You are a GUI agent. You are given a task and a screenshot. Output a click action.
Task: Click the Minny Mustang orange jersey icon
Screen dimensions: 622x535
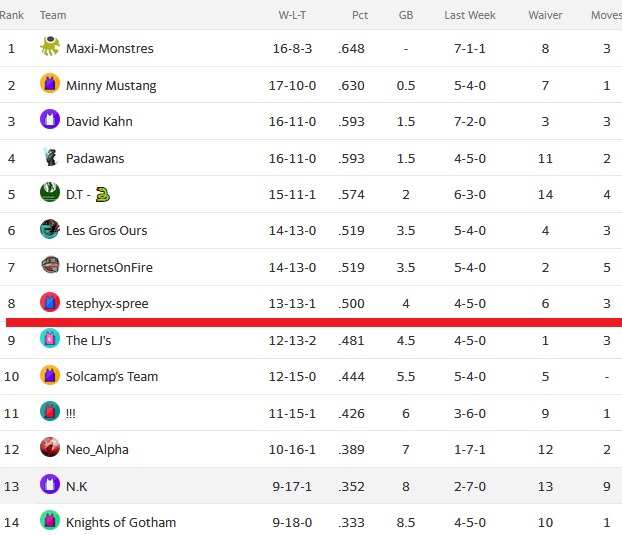pyautogui.click(x=50, y=83)
